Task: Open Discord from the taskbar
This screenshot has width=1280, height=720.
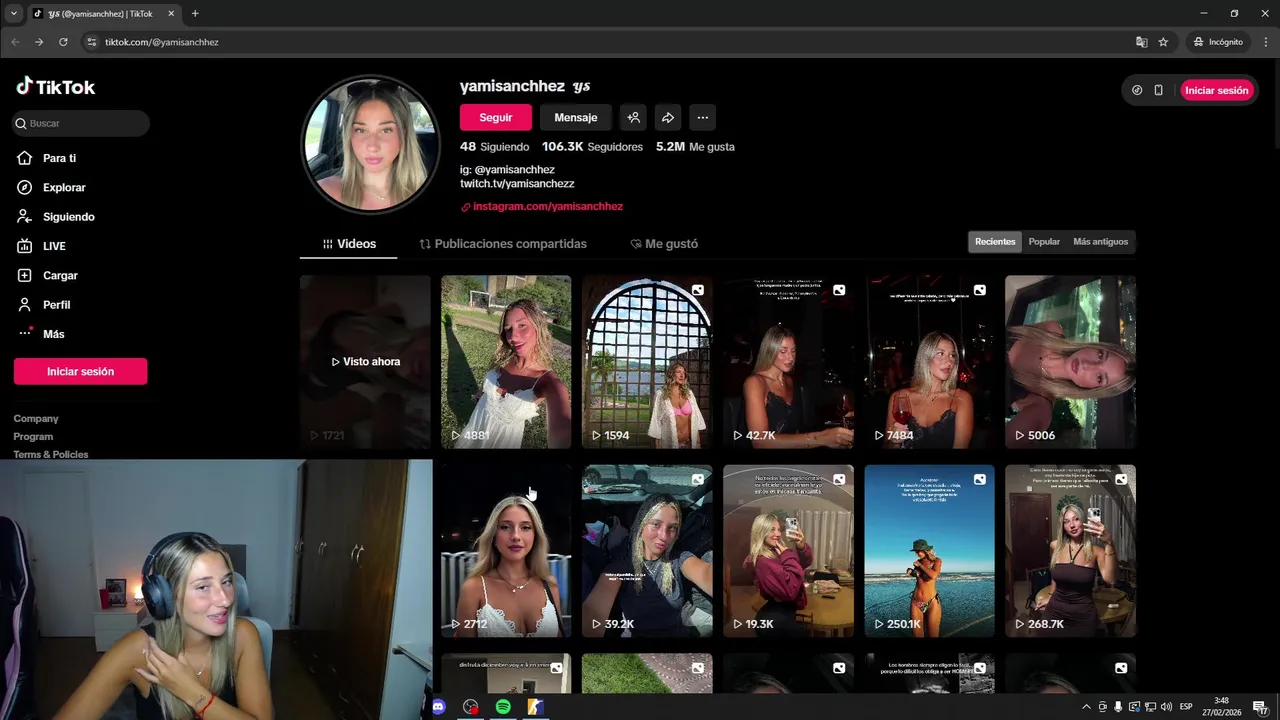Action: click(438, 707)
